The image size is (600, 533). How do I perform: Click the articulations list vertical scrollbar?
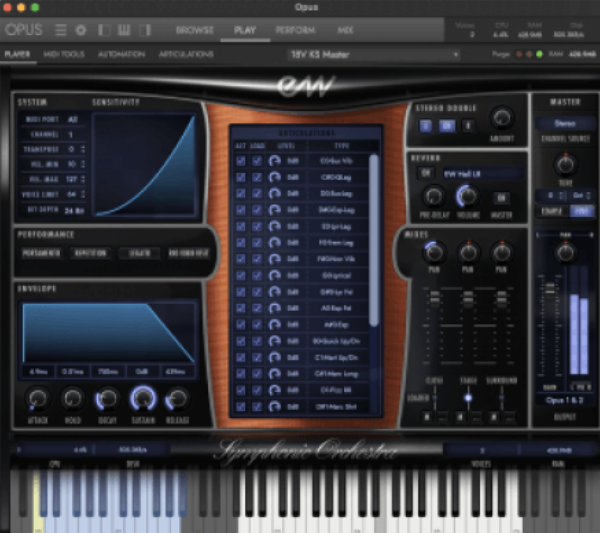(374, 240)
